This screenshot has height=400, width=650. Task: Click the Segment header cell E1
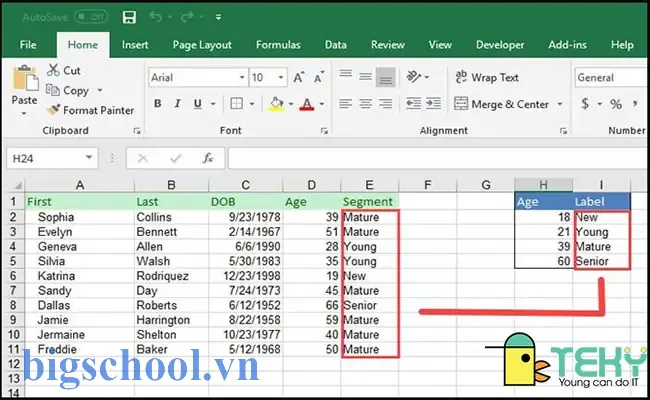click(370, 202)
